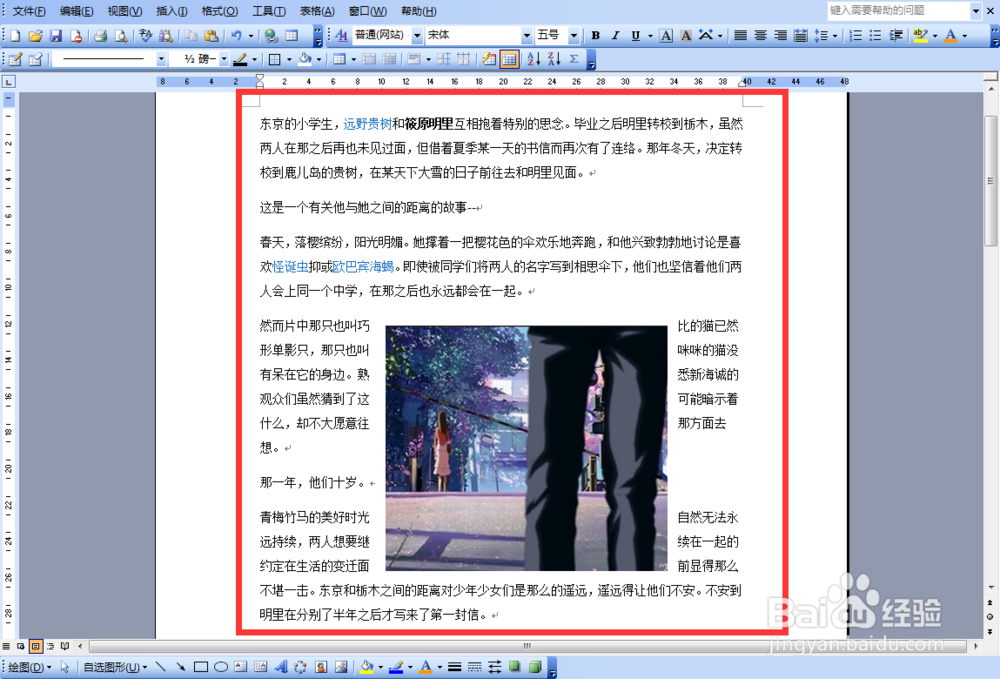Follow the 怪诞虫 hyperlink

click(290, 267)
